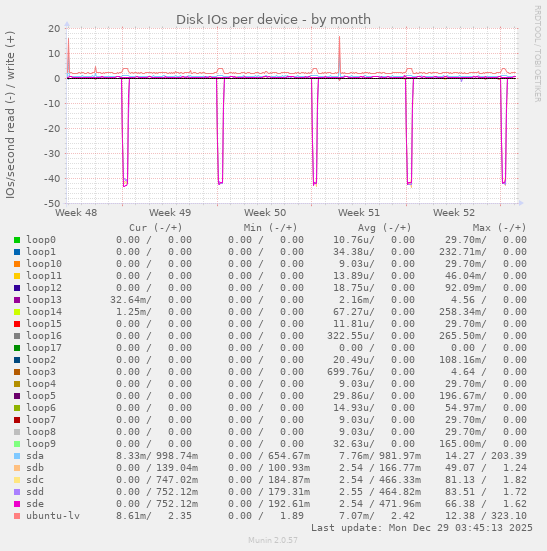Click the Week 50 axis label
Viewport: 547px width, 551px height.
tap(265, 213)
